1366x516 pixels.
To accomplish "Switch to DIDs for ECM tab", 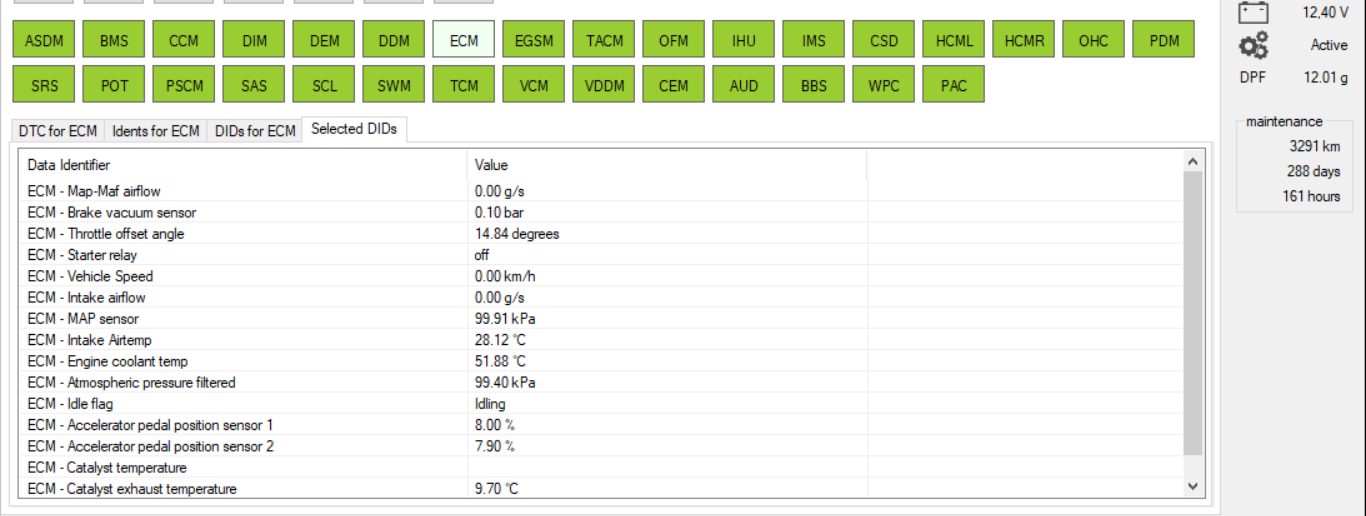I will tap(255, 131).
